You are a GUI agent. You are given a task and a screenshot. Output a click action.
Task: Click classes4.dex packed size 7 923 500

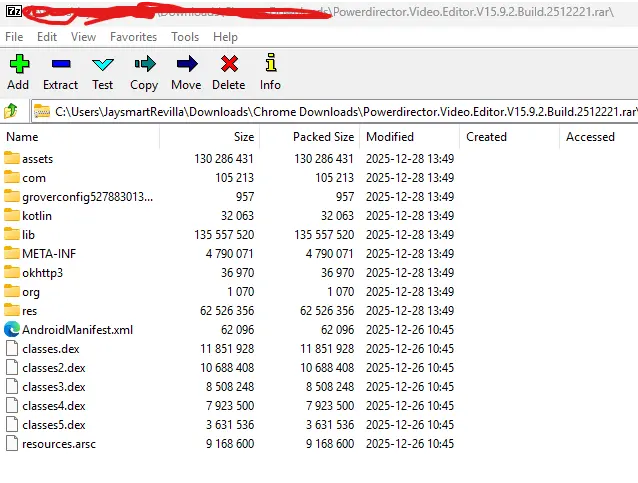click(330, 406)
